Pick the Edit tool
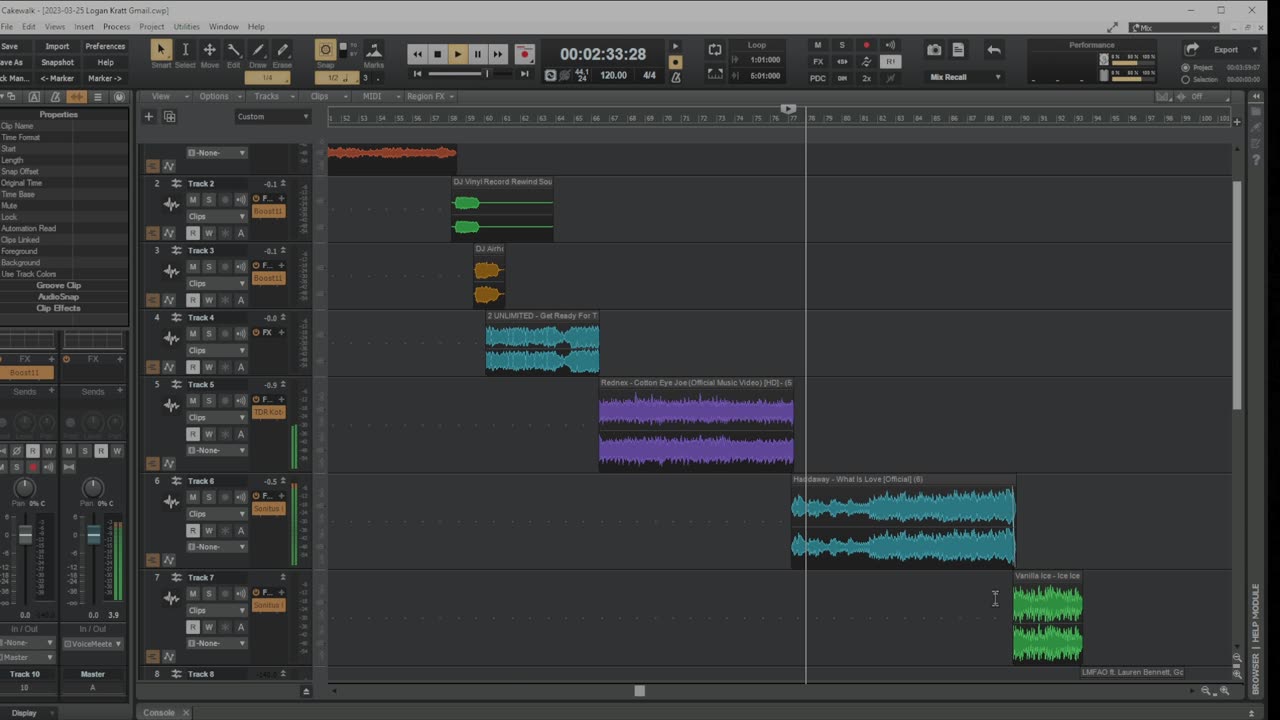The height and width of the screenshot is (720, 1280). [233, 50]
